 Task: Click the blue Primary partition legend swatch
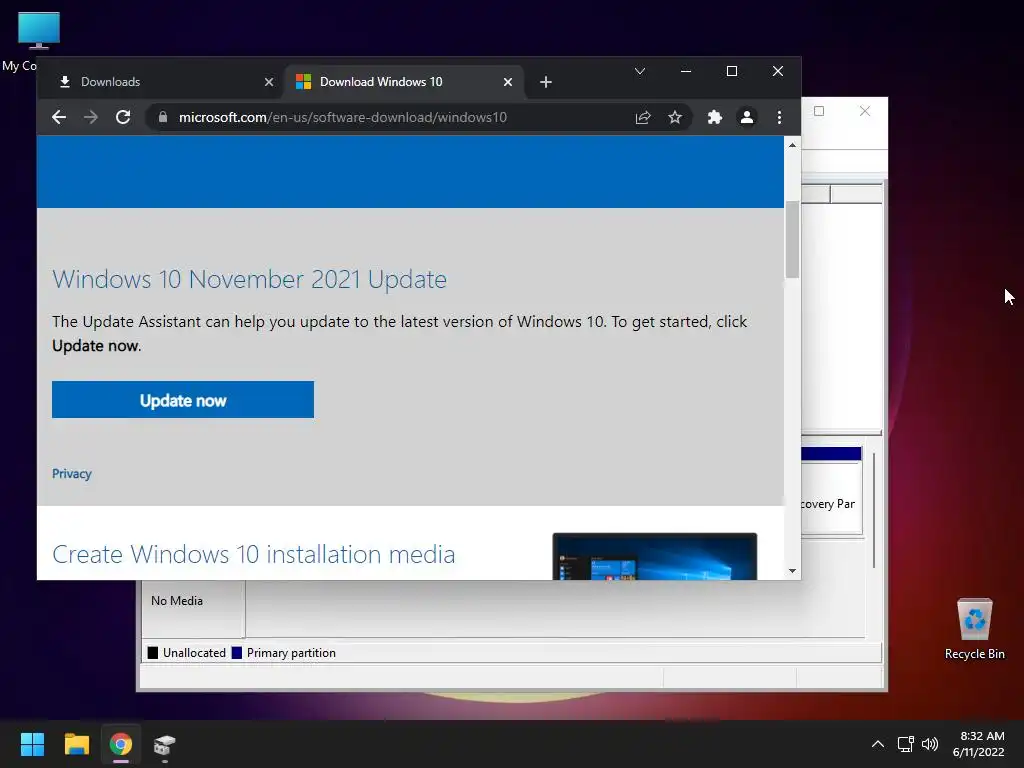click(x=237, y=653)
